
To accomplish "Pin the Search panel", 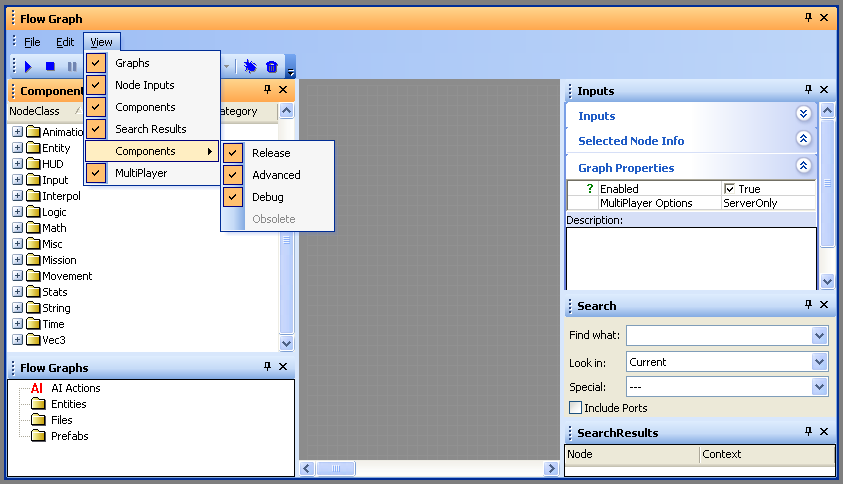I will pos(808,304).
